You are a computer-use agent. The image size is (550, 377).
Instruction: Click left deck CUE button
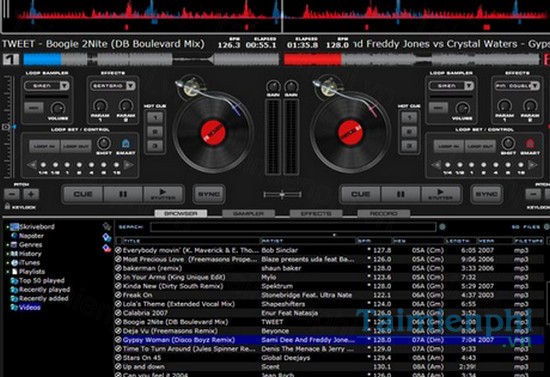point(83,194)
